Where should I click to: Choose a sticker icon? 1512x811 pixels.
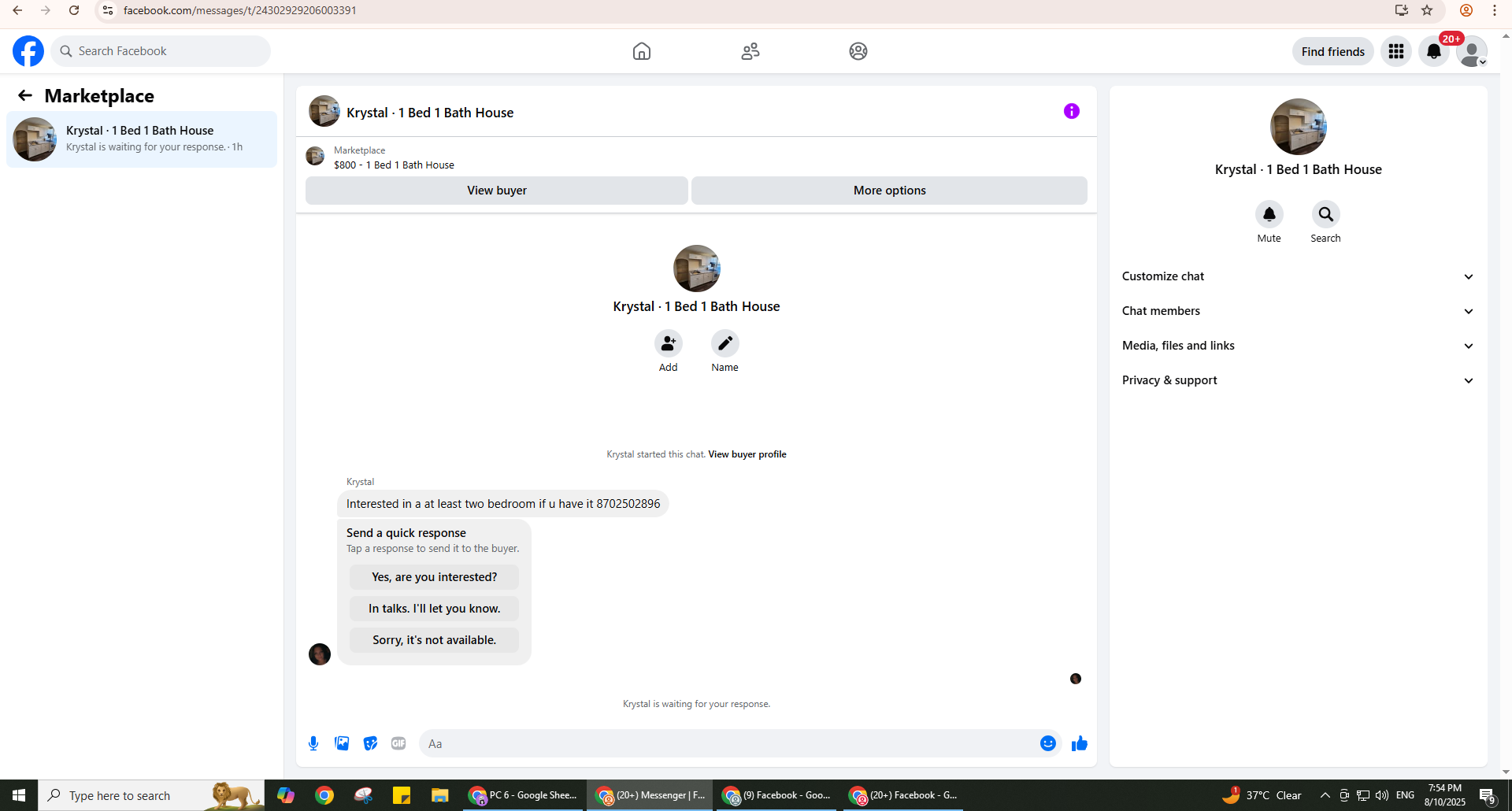pyautogui.click(x=370, y=743)
